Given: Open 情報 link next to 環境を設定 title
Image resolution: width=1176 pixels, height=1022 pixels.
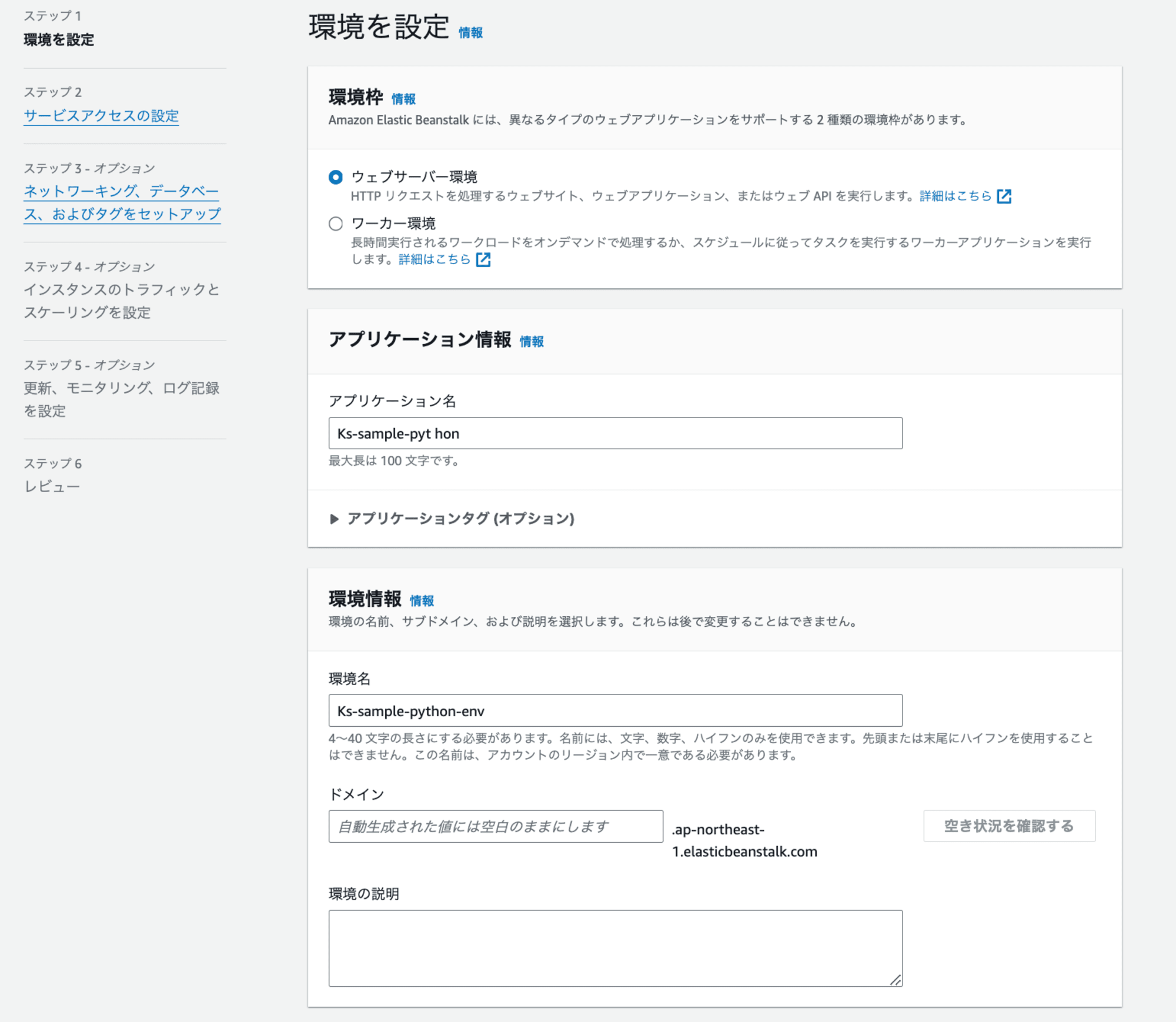Looking at the screenshot, I should coord(471,33).
